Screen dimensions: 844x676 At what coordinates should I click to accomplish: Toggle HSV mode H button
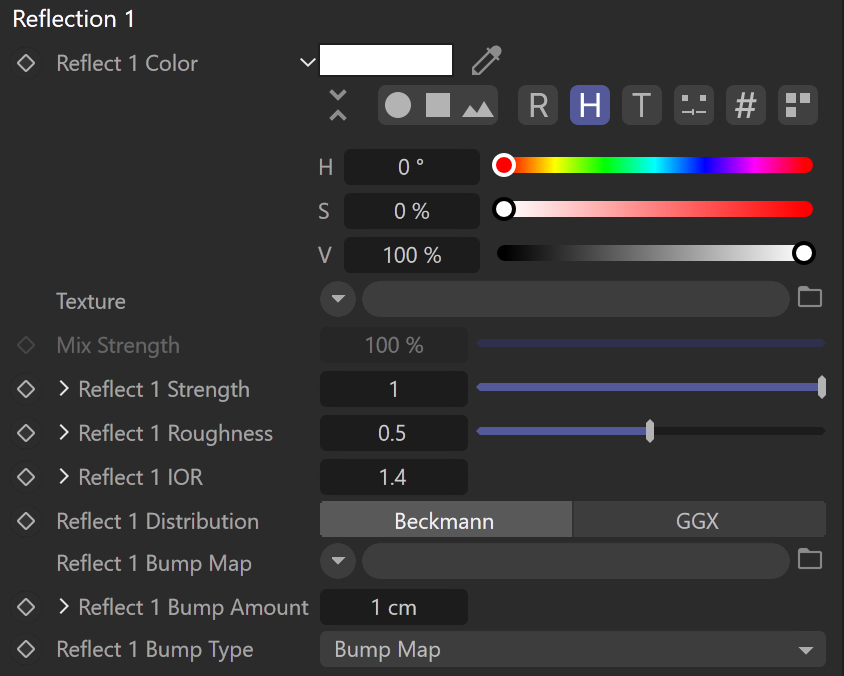pos(590,105)
